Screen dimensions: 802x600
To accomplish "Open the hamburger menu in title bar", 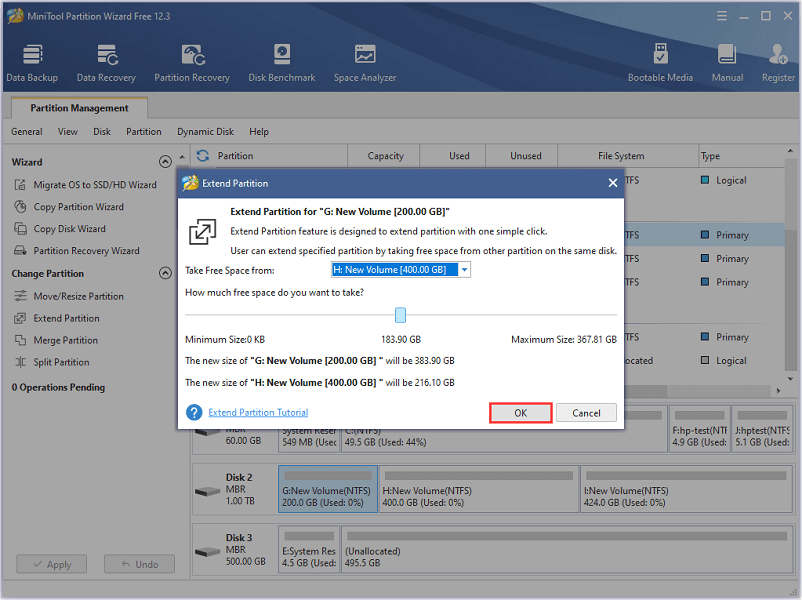I will 722,16.
